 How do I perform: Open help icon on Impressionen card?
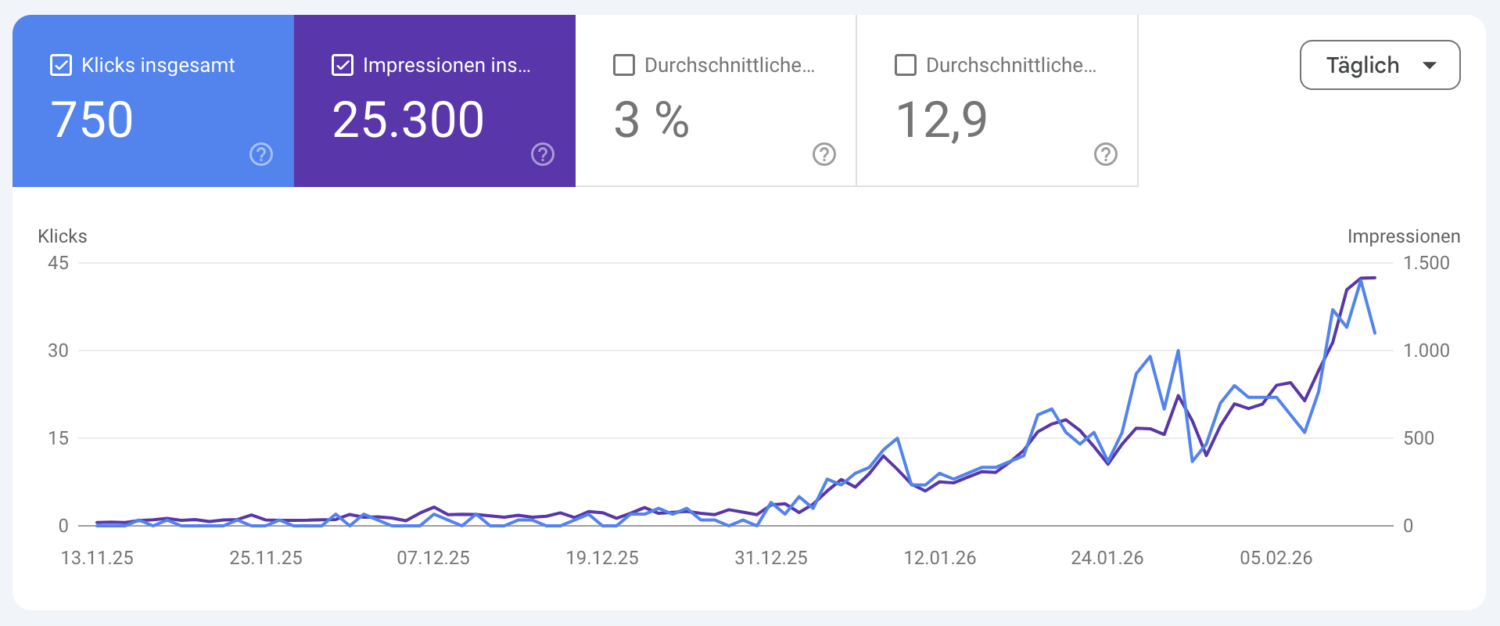(543, 154)
